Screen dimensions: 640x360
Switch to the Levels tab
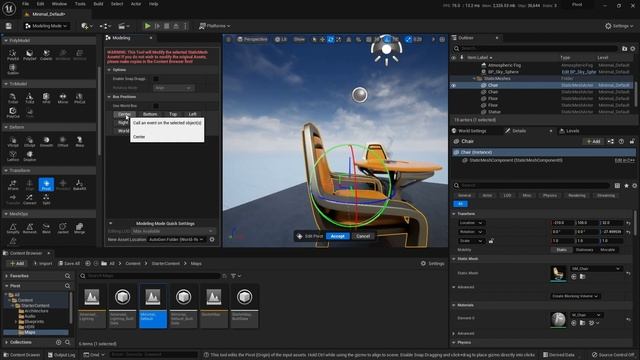pyautogui.click(x=569, y=131)
